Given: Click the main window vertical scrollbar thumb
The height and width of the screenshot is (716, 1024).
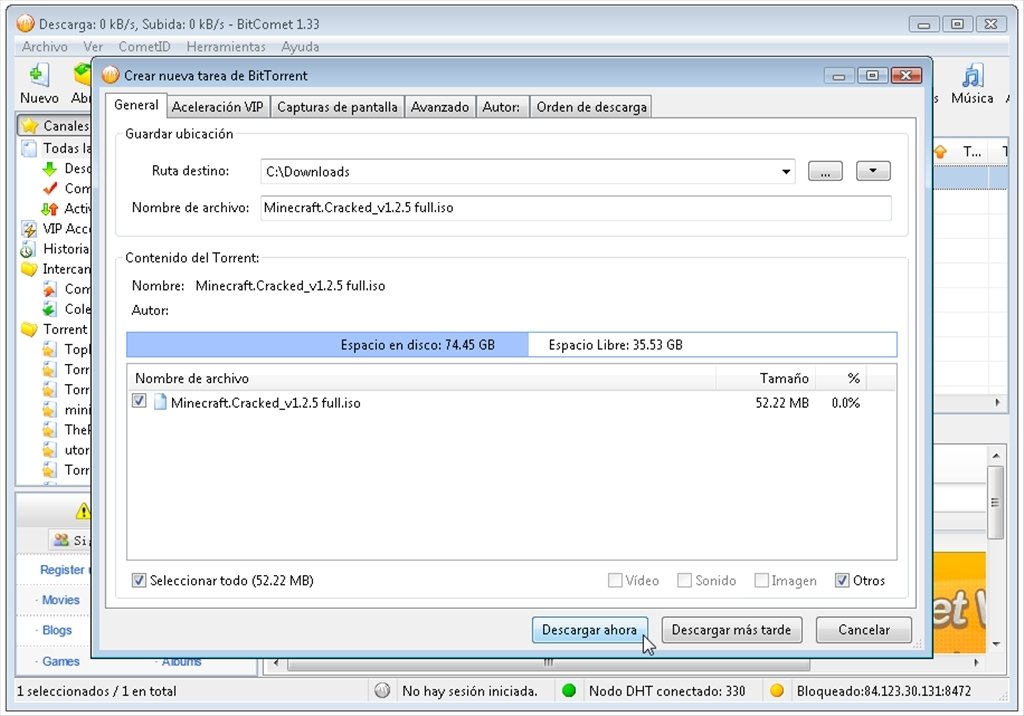Looking at the screenshot, I should pyautogui.click(x=995, y=502).
